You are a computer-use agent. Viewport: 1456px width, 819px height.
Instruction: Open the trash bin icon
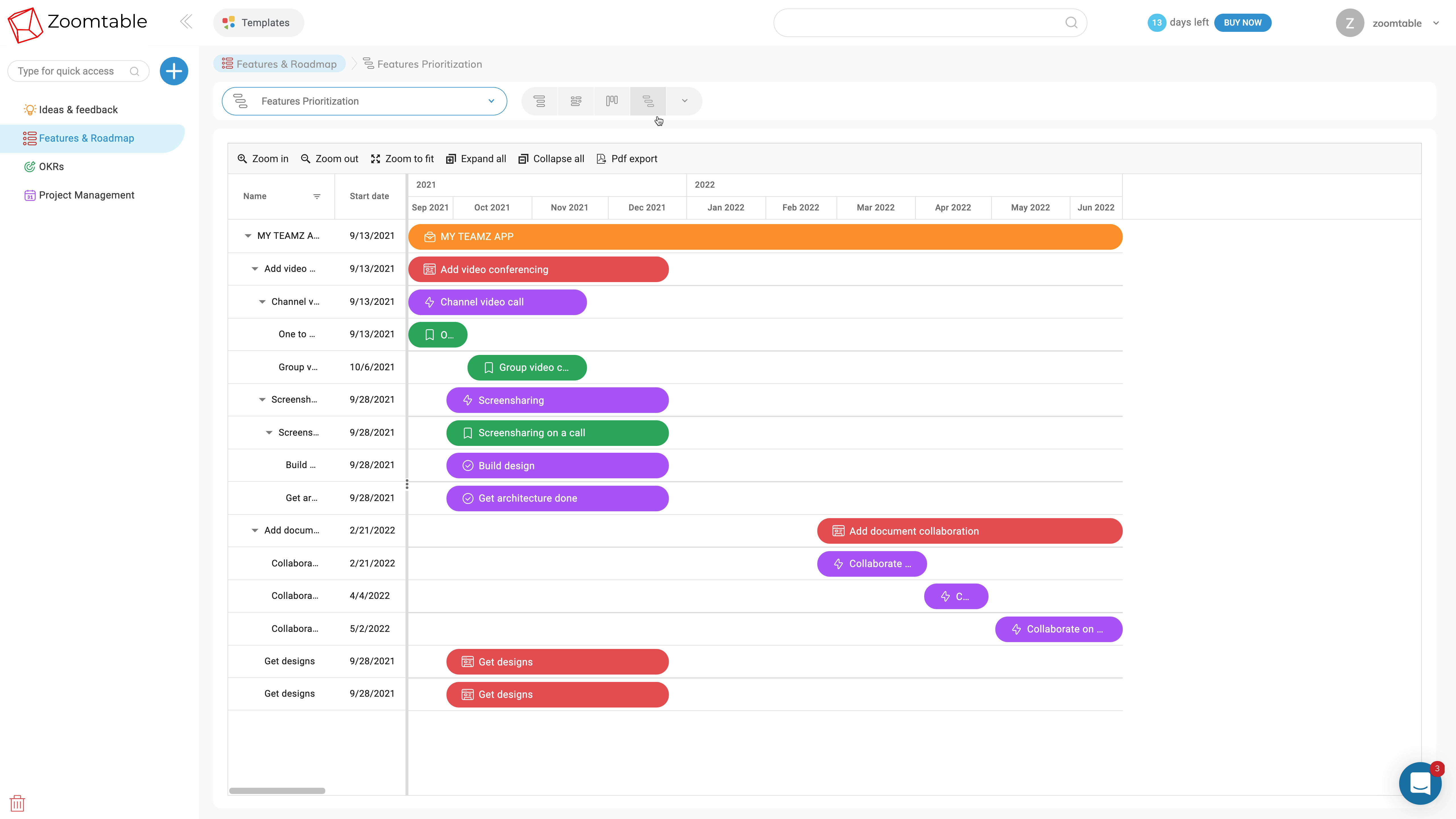(x=18, y=803)
